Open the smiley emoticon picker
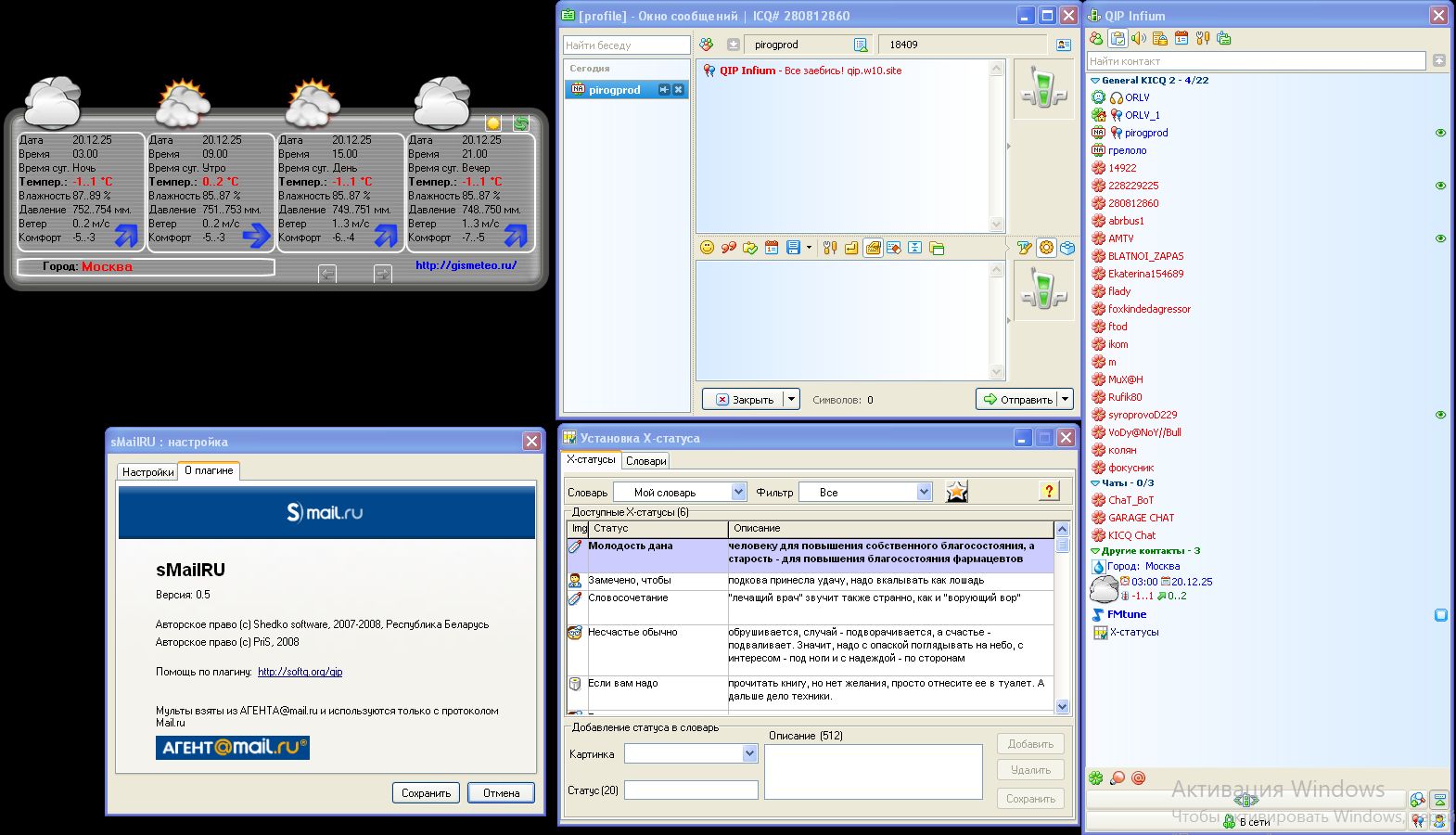1456x835 pixels. coord(707,248)
